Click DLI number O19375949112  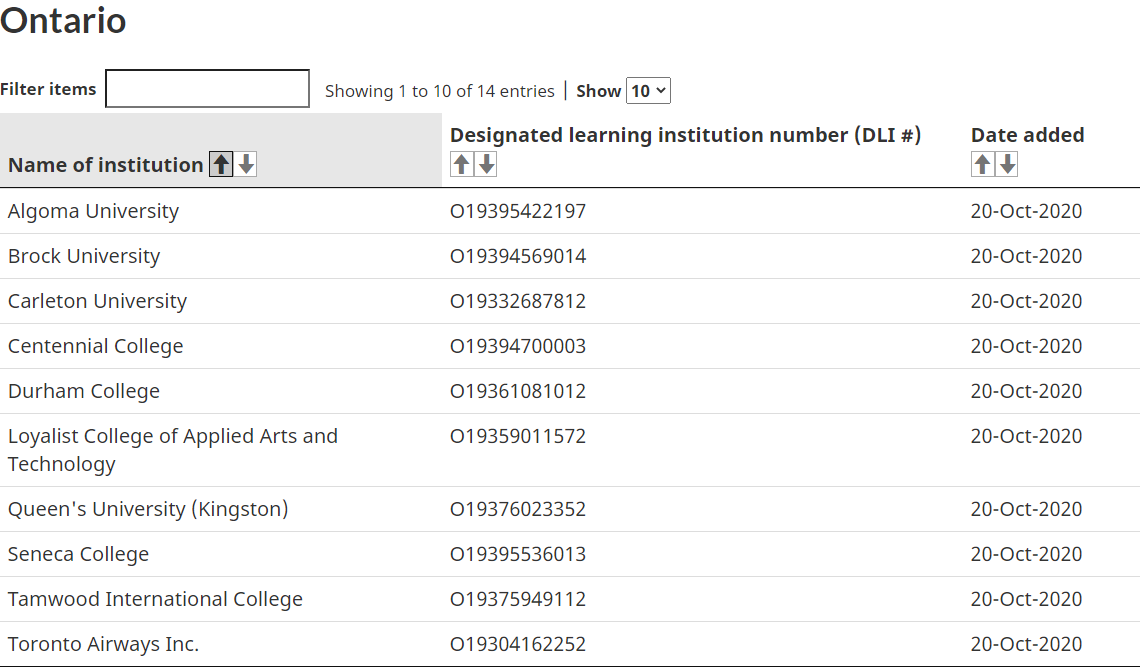click(518, 599)
